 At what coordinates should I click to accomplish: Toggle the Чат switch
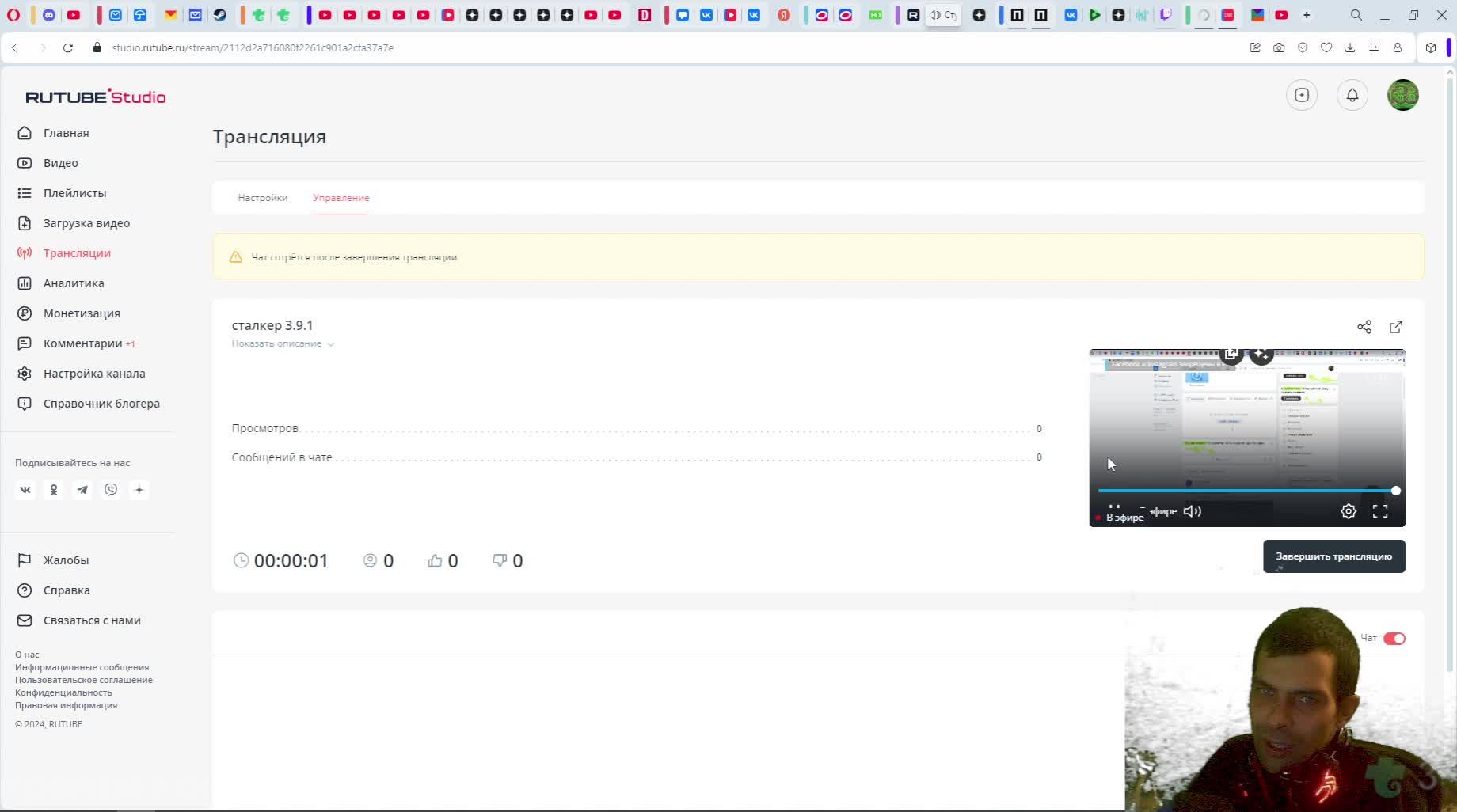[x=1394, y=639]
